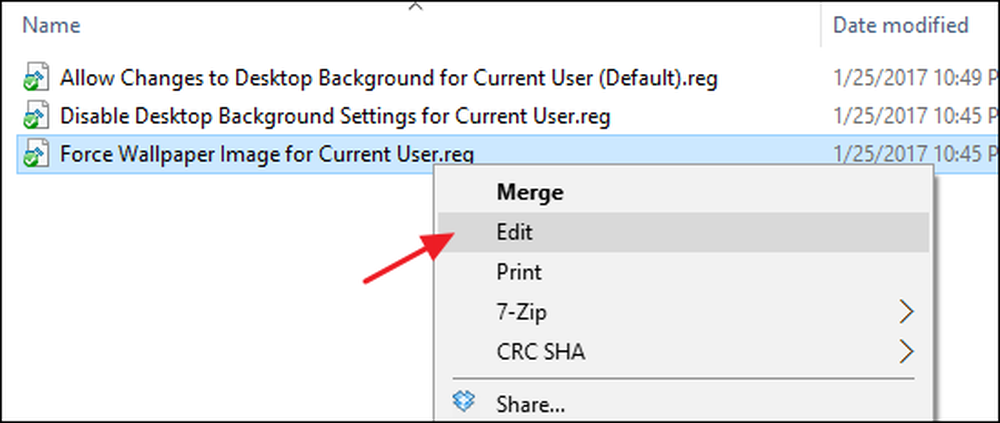The image size is (1000, 423).
Task: Open the CRC SHA menu entry
Action: tap(682, 352)
